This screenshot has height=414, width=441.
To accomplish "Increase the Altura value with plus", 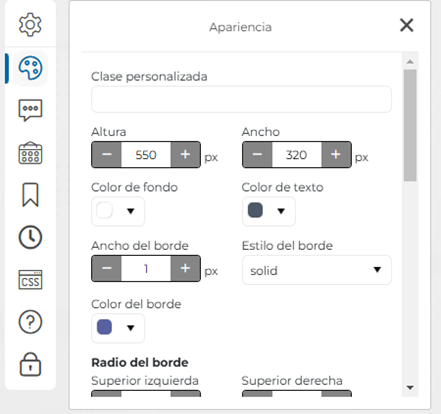I will click(185, 155).
